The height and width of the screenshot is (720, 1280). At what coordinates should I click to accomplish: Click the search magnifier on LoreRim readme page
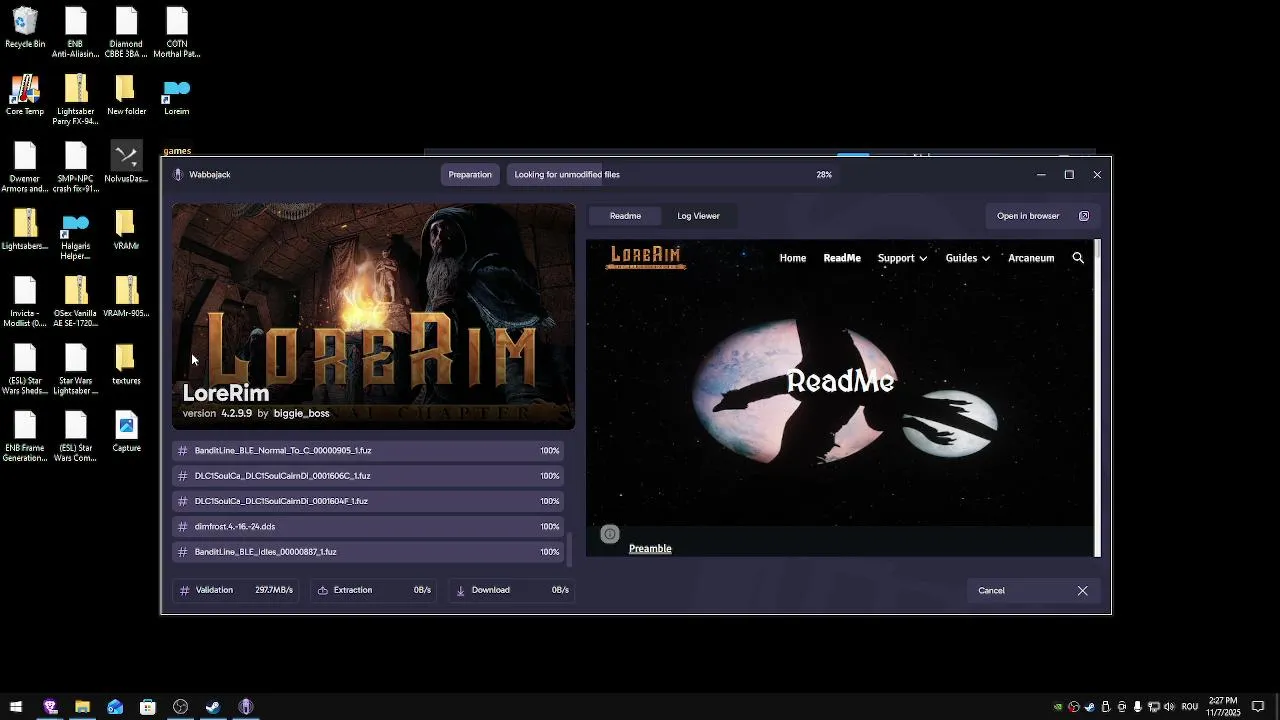tap(1078, 258)
